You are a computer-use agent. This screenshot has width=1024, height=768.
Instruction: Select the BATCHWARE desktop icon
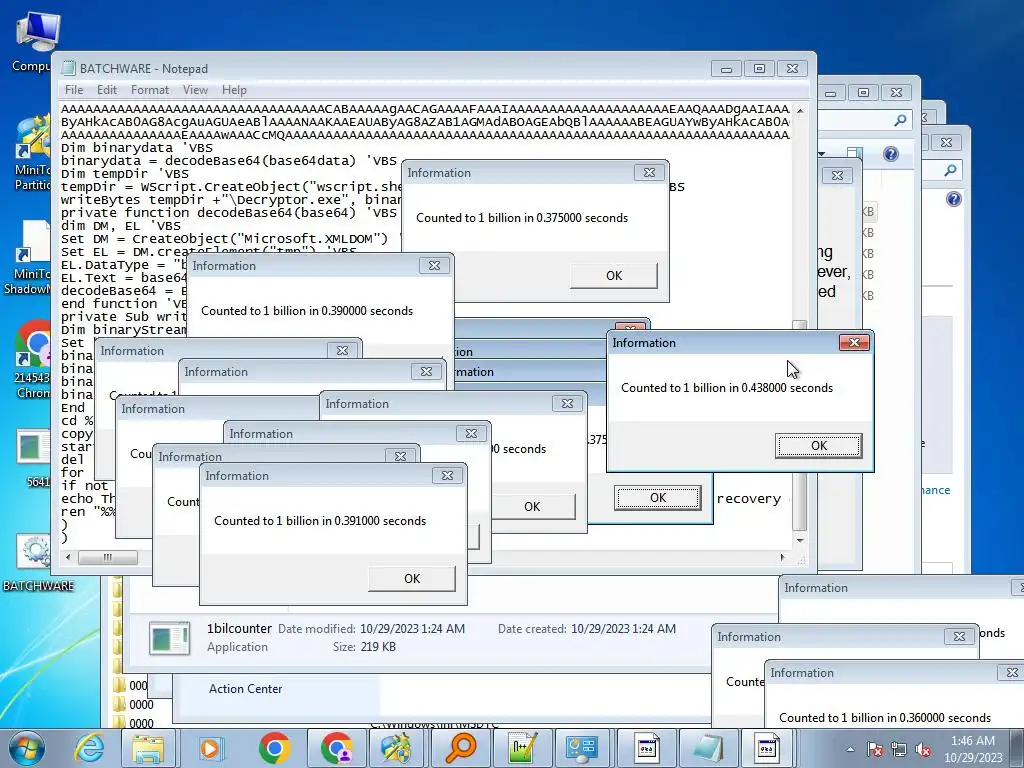pos(38,563)
